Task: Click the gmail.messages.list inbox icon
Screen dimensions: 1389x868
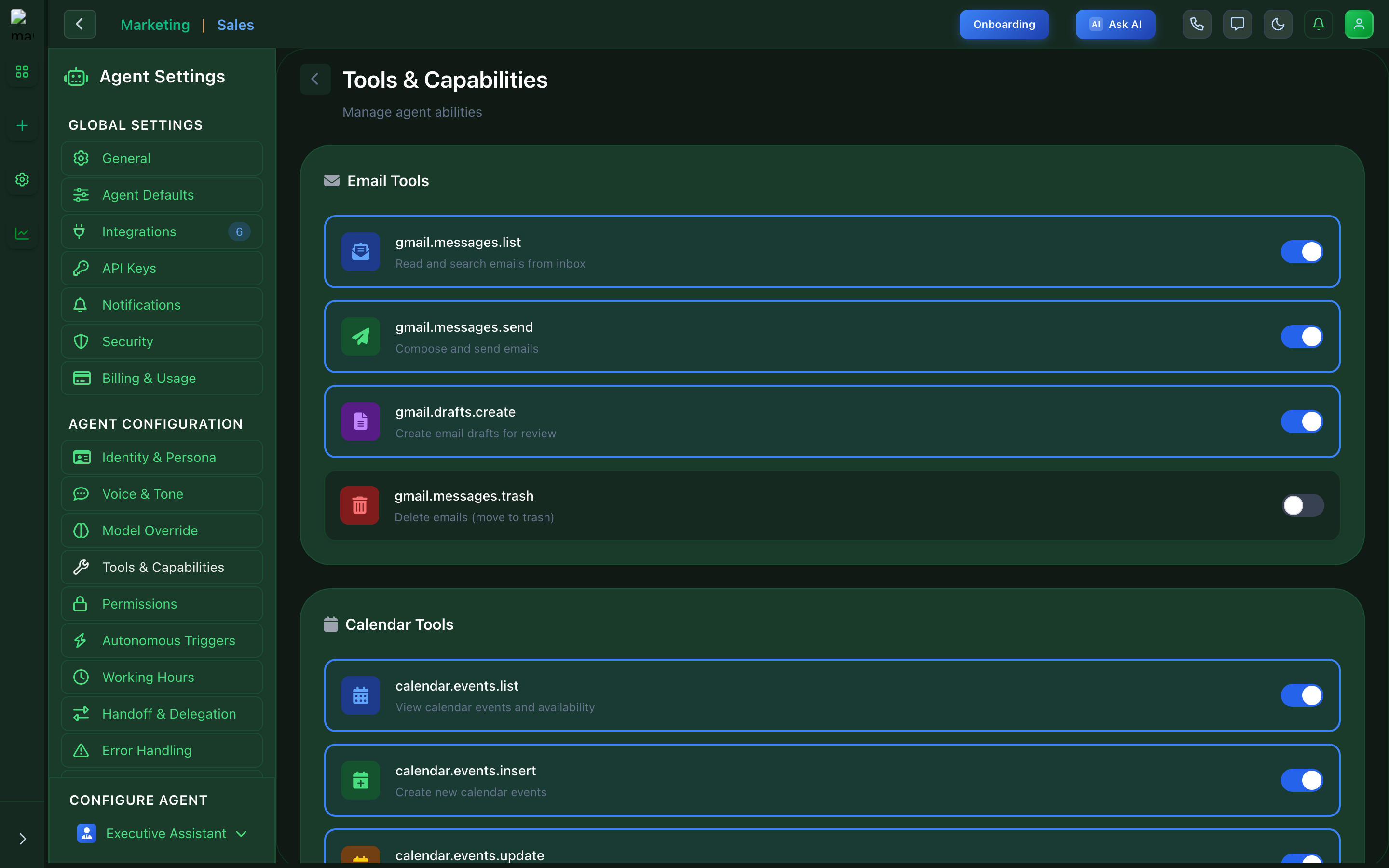Action: (360, 251)
